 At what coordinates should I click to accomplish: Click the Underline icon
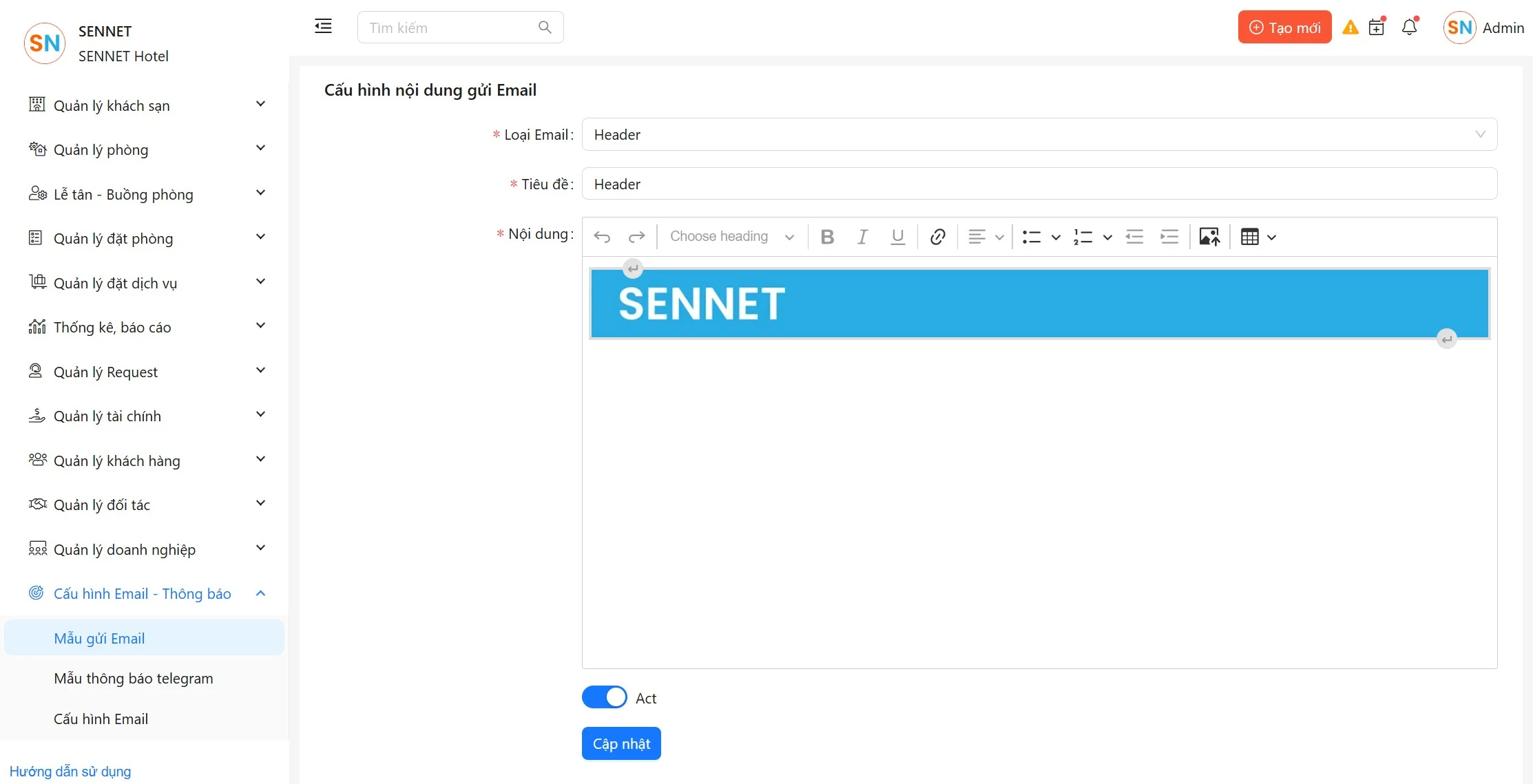(x=897, y=237)
